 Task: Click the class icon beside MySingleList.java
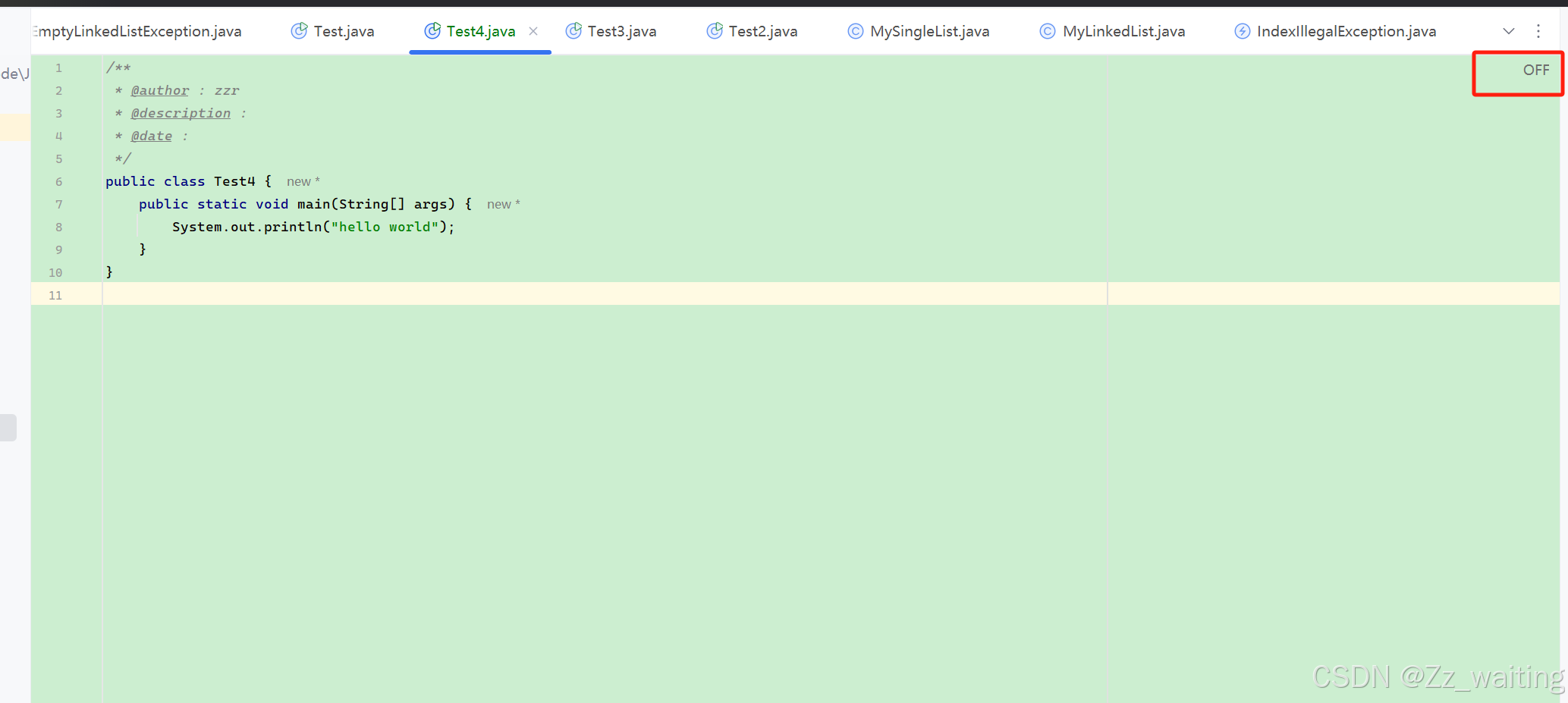(855, 31)
